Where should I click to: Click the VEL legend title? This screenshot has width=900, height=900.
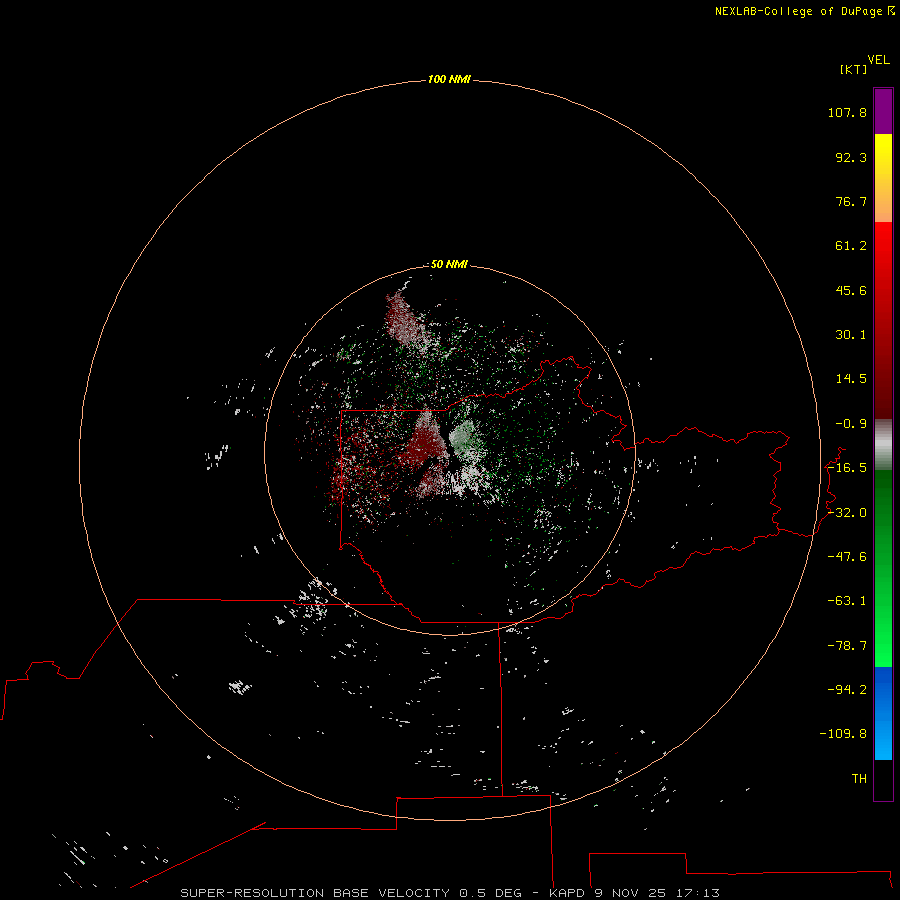879,60
